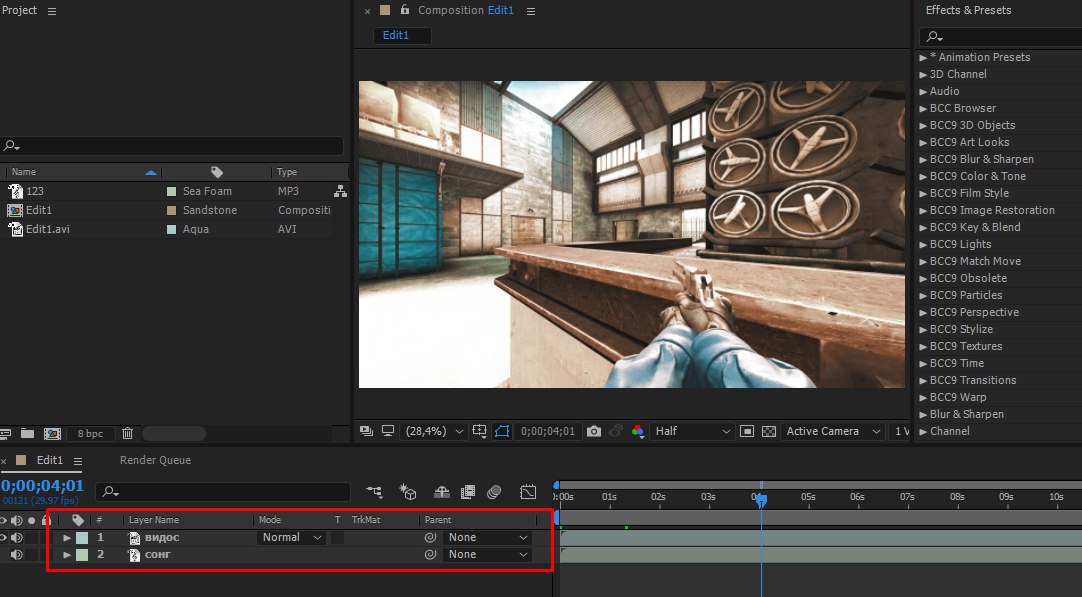Screen dimensions: 1082x597
Task: Expand the видос layer properties triangle
Action: coord(67,538)
